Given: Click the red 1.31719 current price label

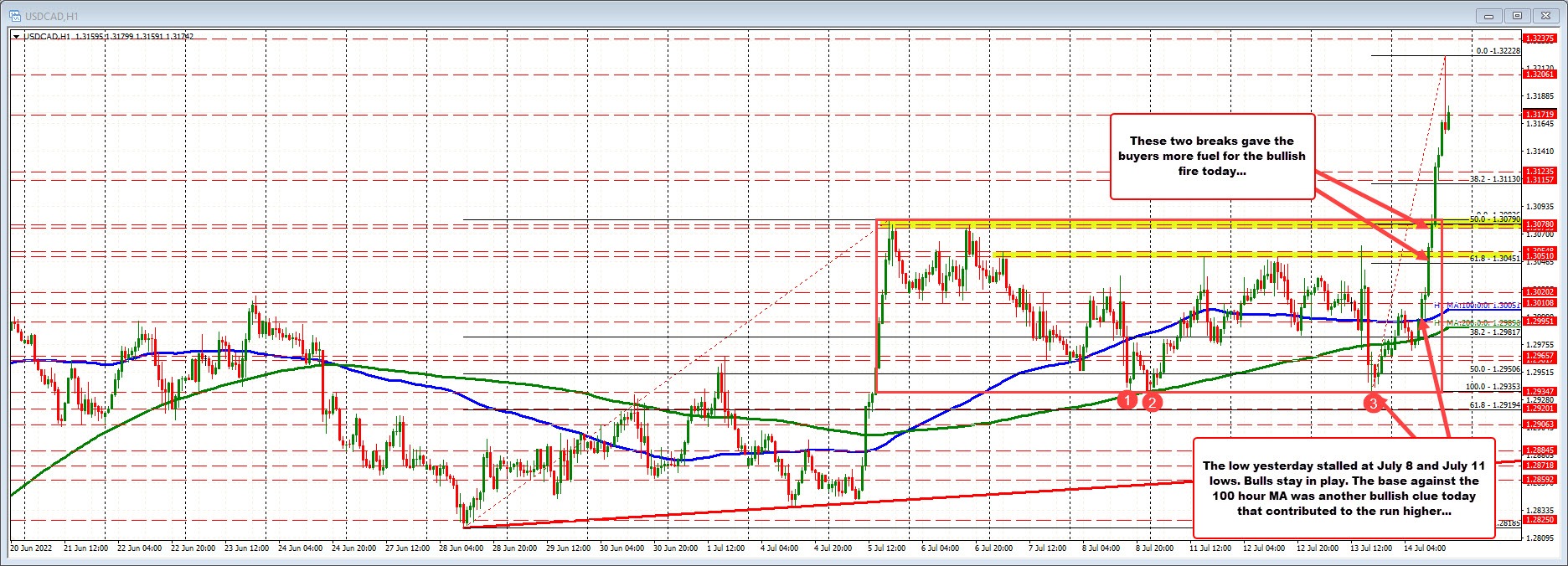Looking at the screenshot, I should pyautogui.click(x=1540, y=114).
